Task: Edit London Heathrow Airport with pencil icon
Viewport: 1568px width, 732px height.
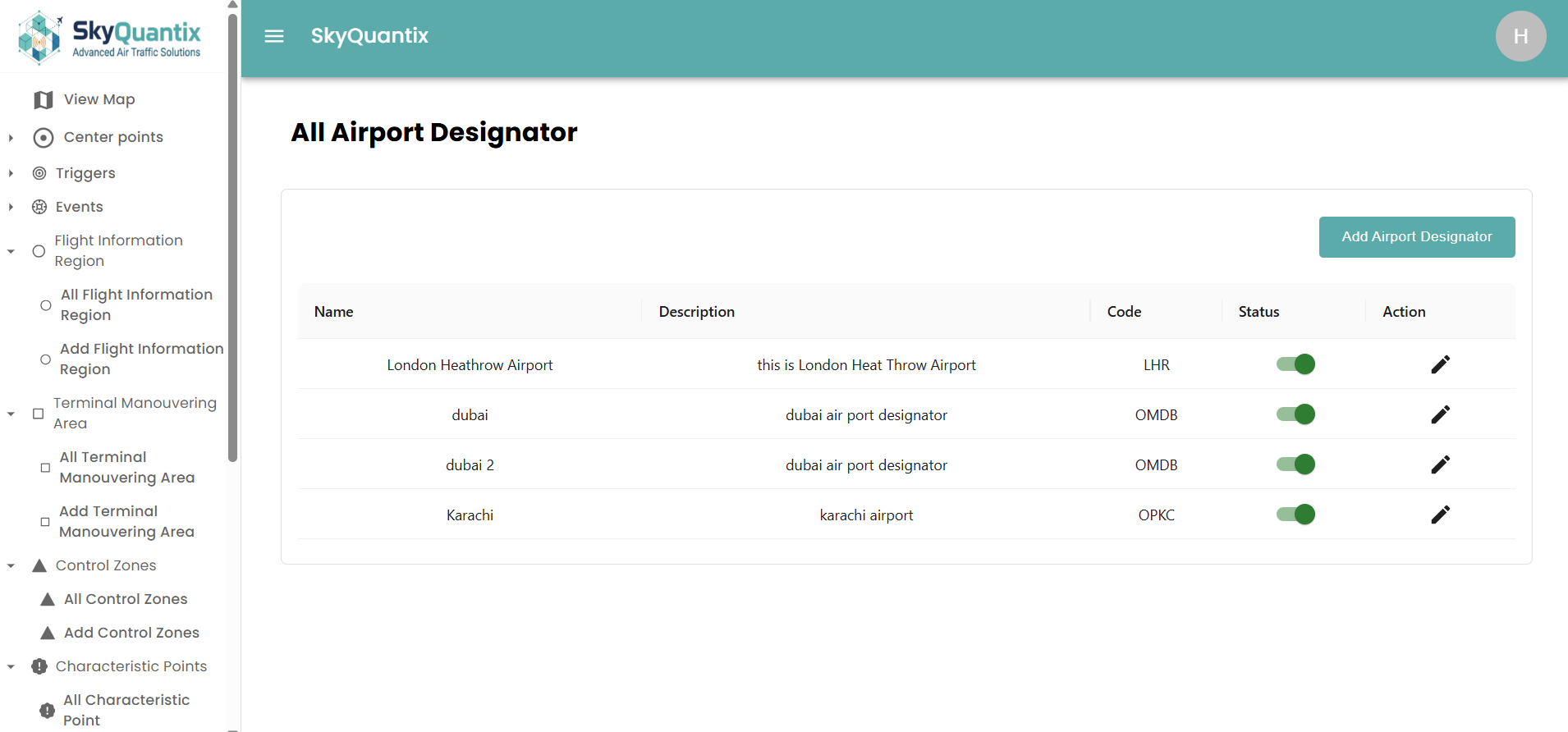Action: [1440, 364]
